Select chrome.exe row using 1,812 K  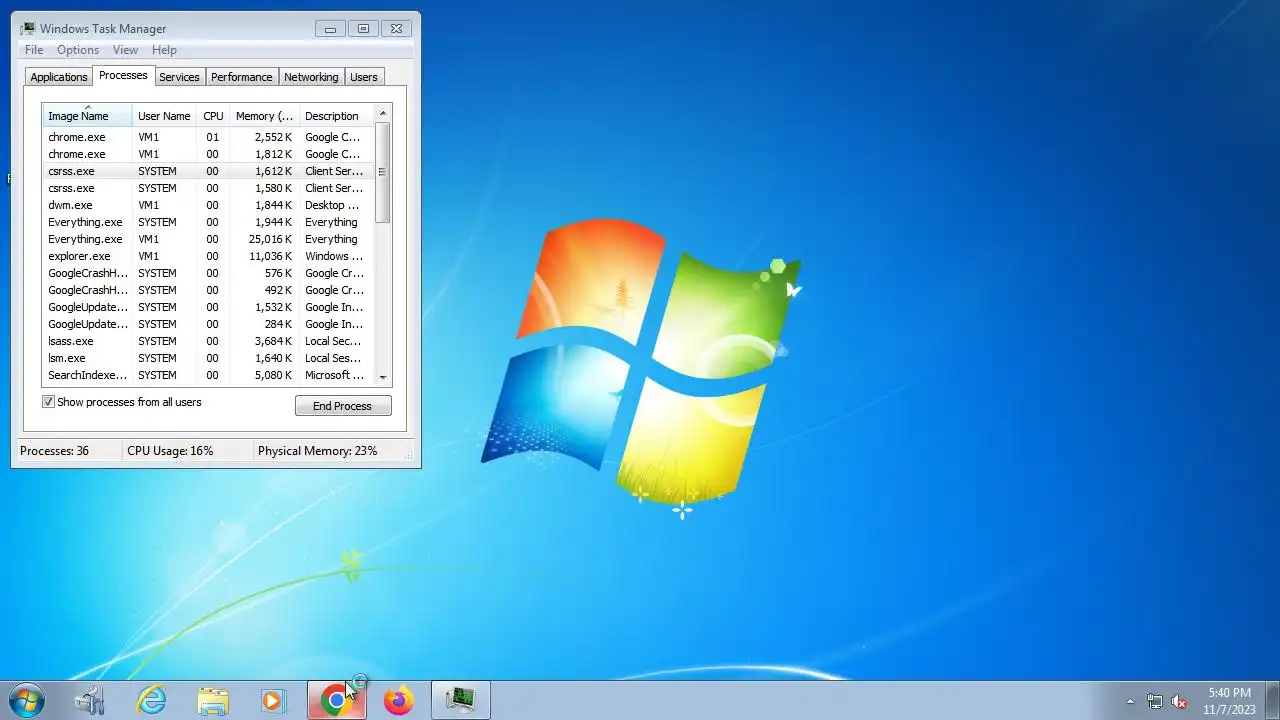pyautogui.click(x=208, y=154)
